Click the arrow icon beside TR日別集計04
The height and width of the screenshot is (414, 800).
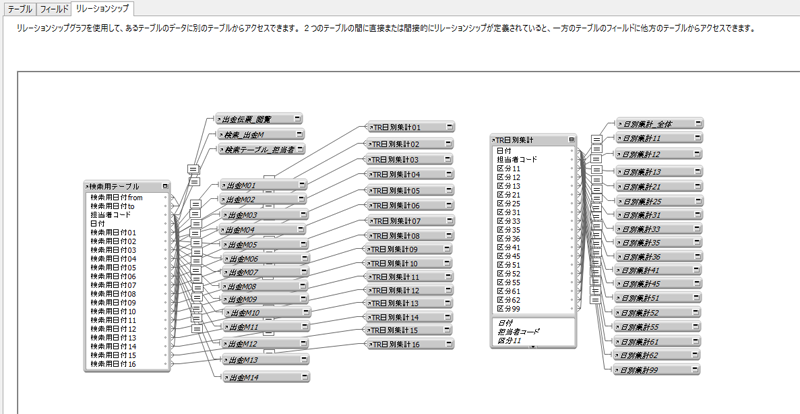tap(370, 175)
